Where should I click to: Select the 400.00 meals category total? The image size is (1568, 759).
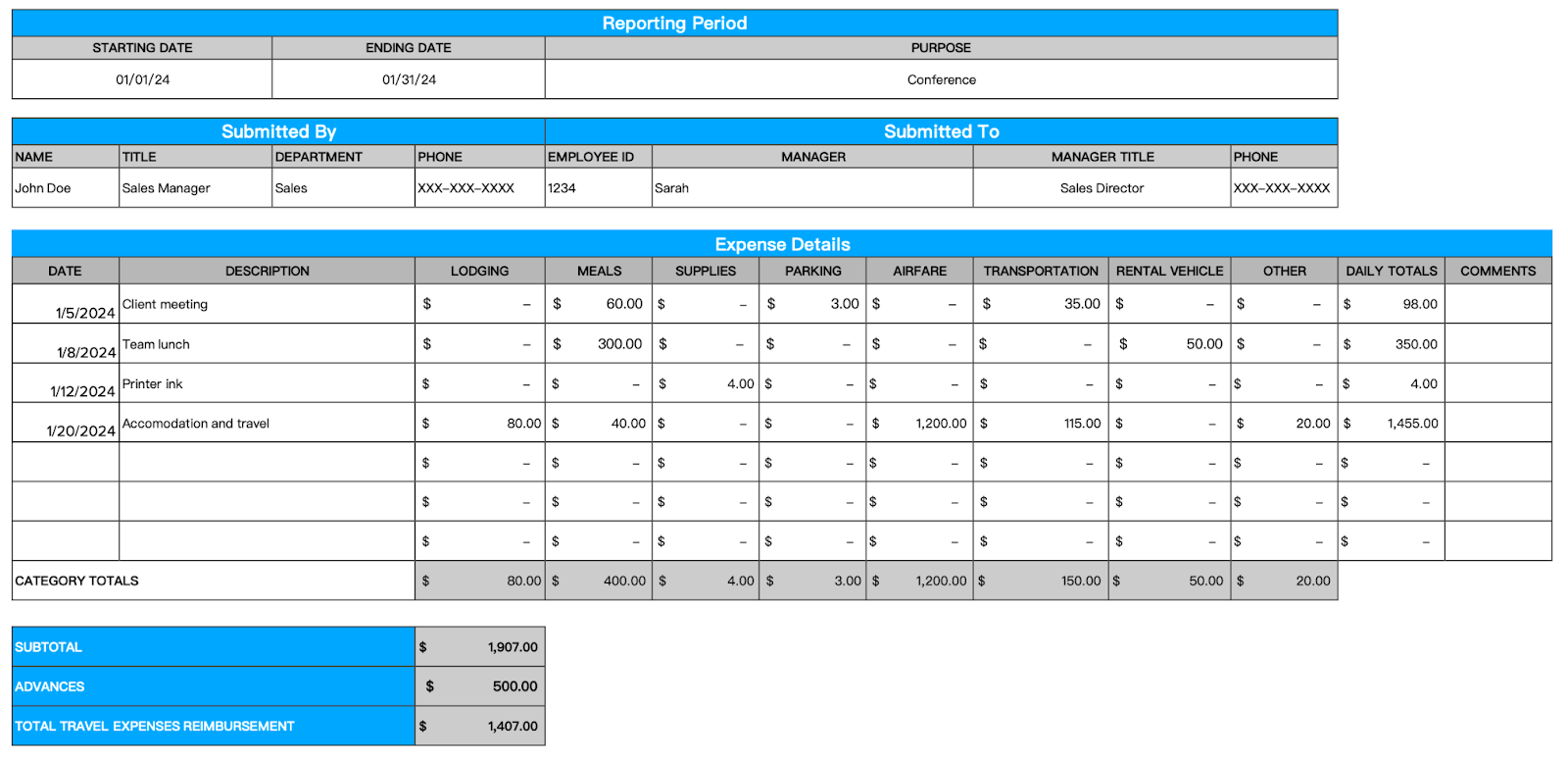point(599,581)
